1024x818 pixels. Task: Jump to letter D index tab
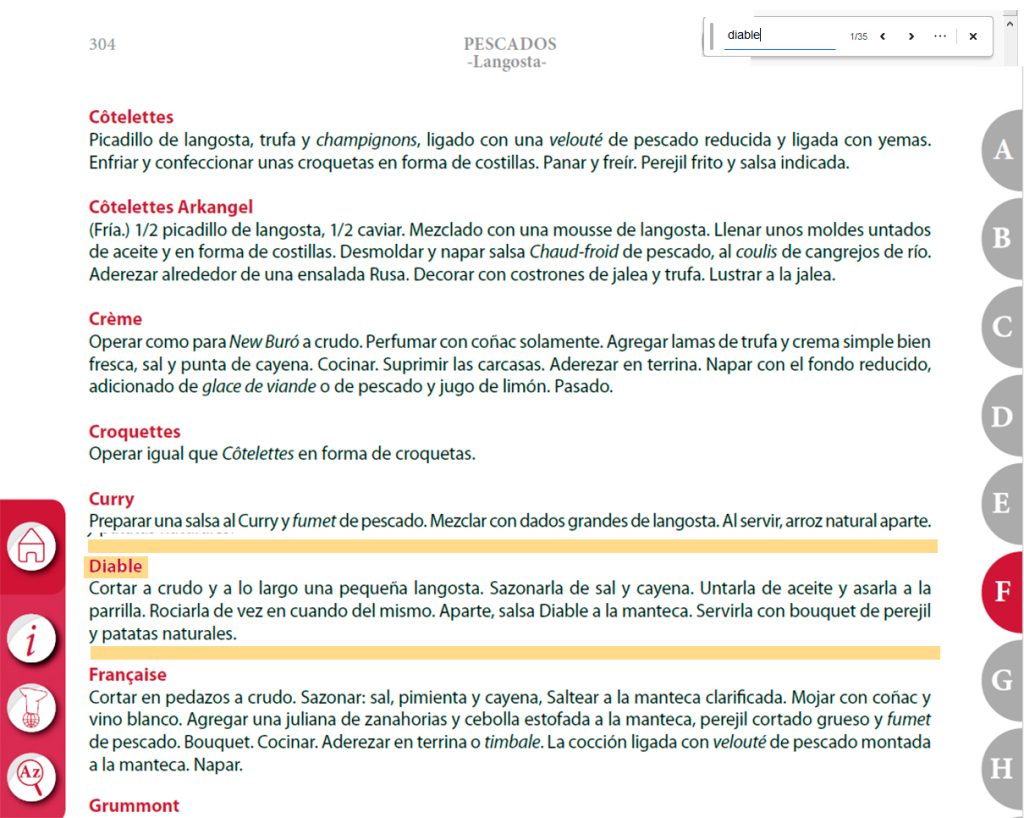click(1002, 416)
